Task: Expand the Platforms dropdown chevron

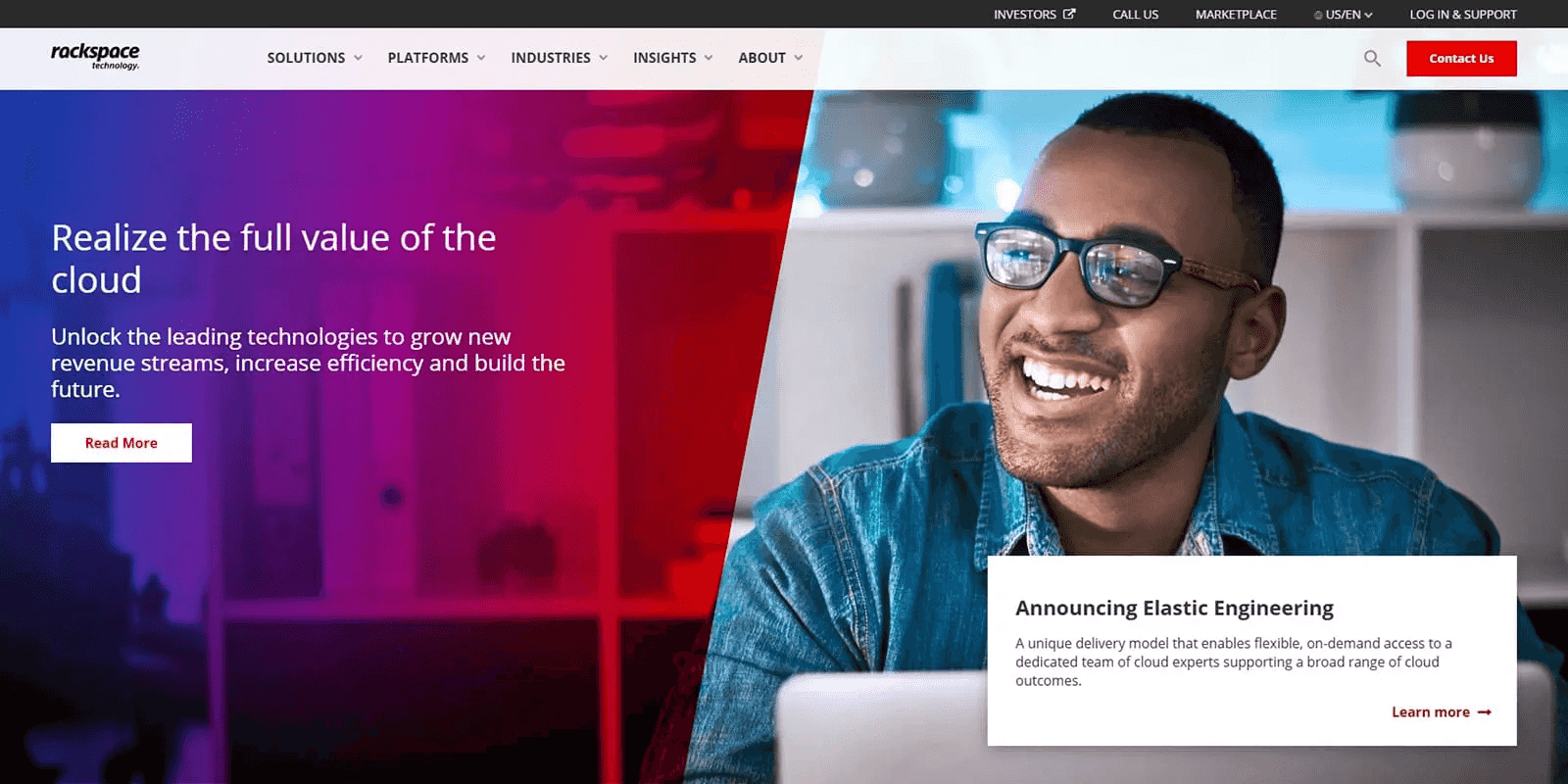Action: 481,58
